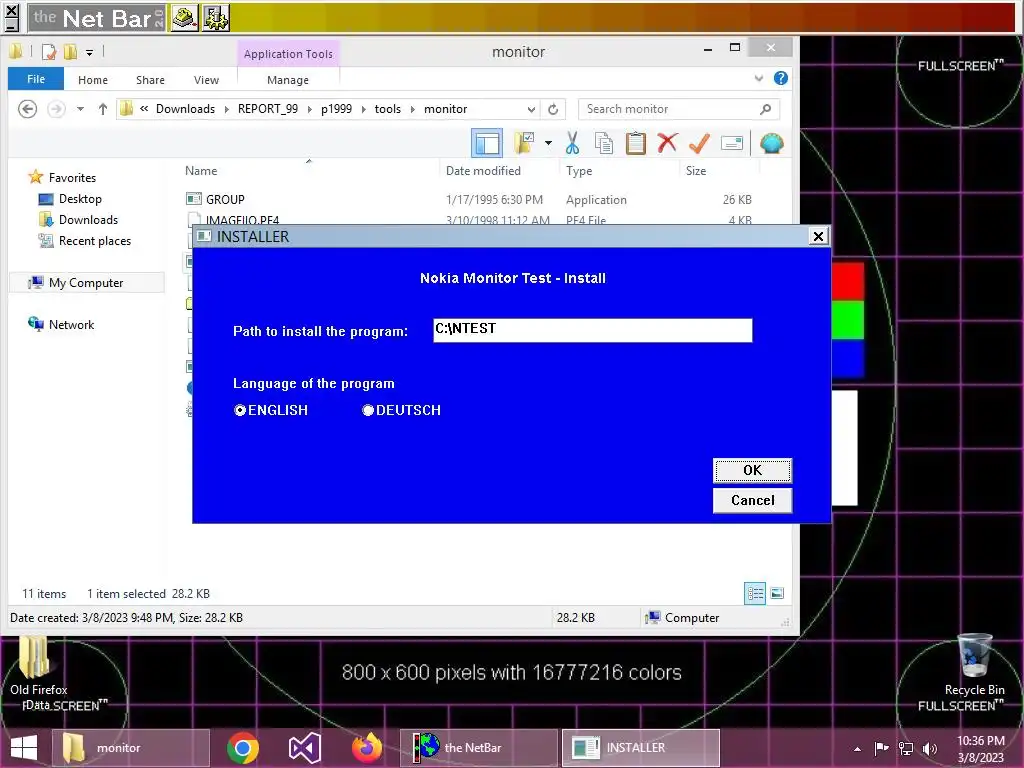
Task: Open Visual Studio from the taskbar
Action: coord(304,748)
